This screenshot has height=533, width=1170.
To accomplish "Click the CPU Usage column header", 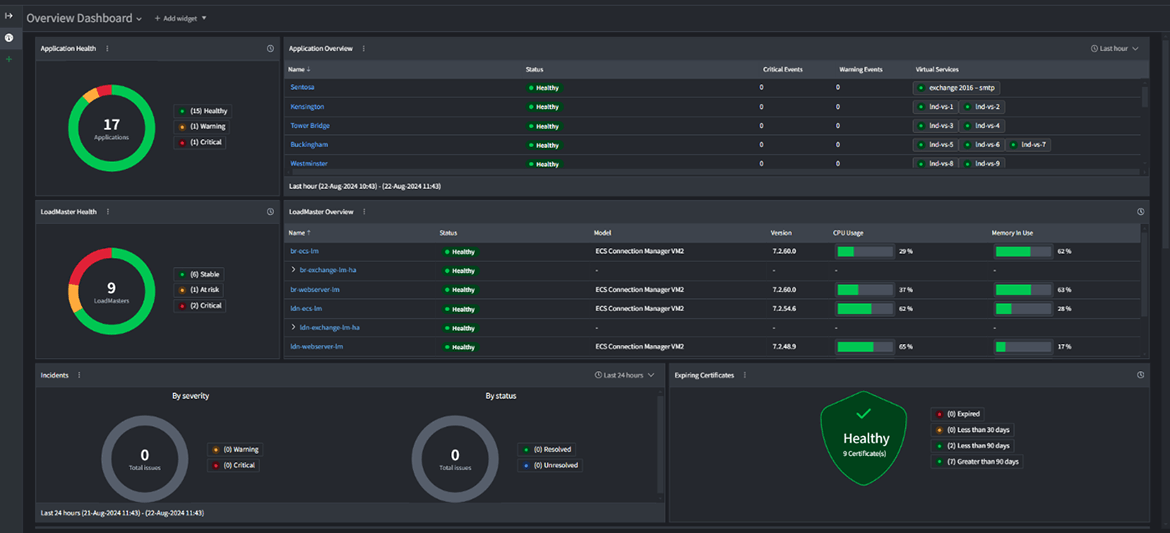I will [847, 233].
